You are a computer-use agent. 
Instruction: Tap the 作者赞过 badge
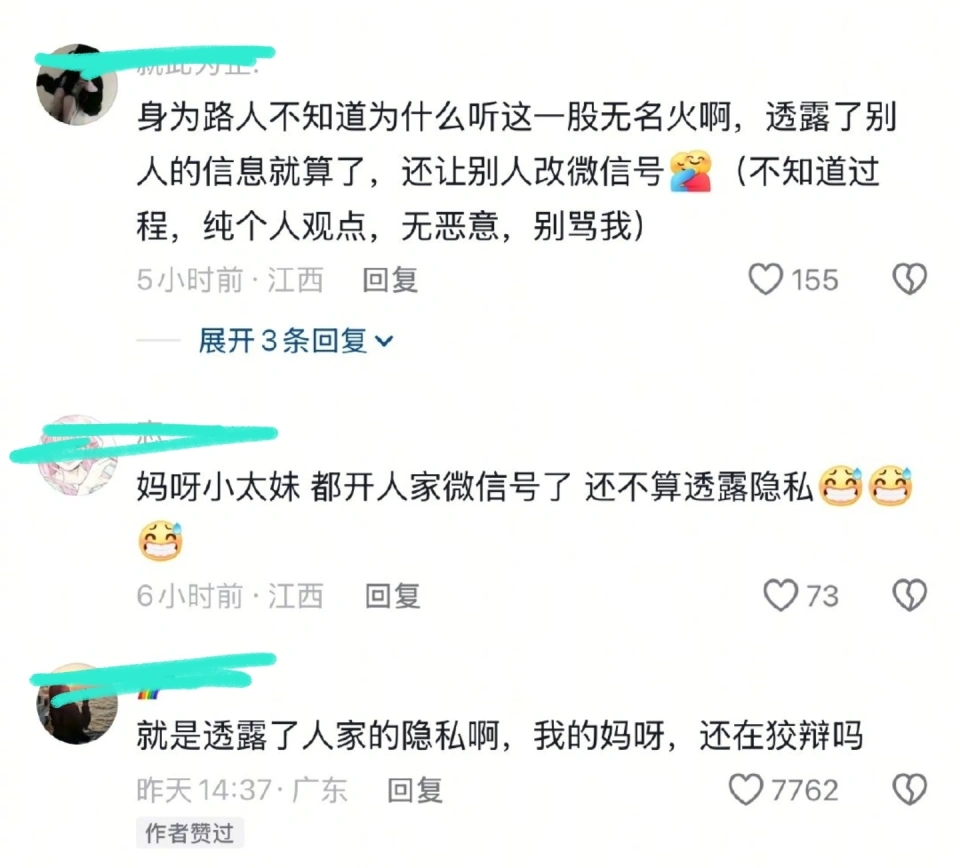(190, 832)
